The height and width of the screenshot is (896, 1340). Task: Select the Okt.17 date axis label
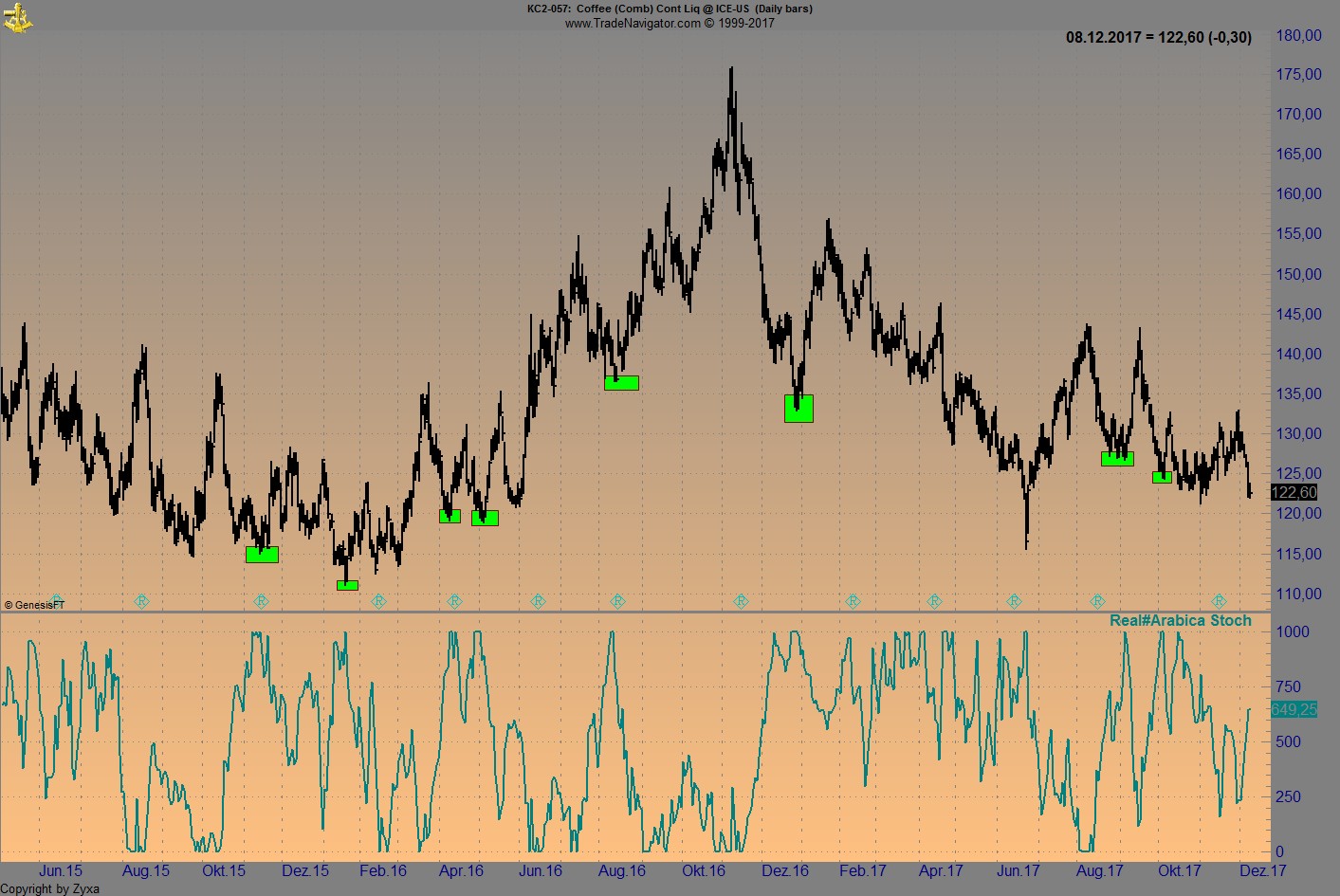(x=1180, y=870)
